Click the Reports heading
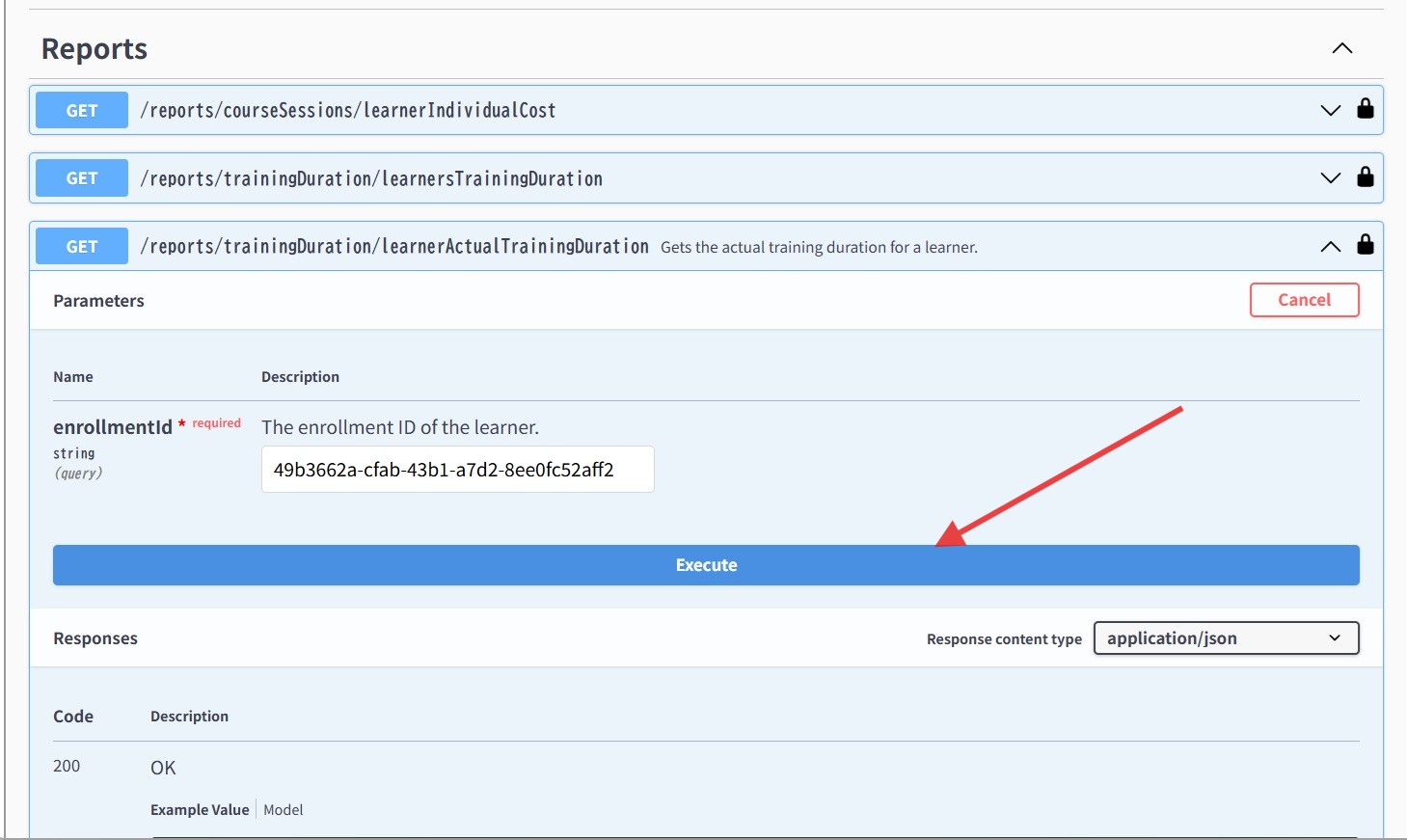1407x840 pixels. point(95,48)
